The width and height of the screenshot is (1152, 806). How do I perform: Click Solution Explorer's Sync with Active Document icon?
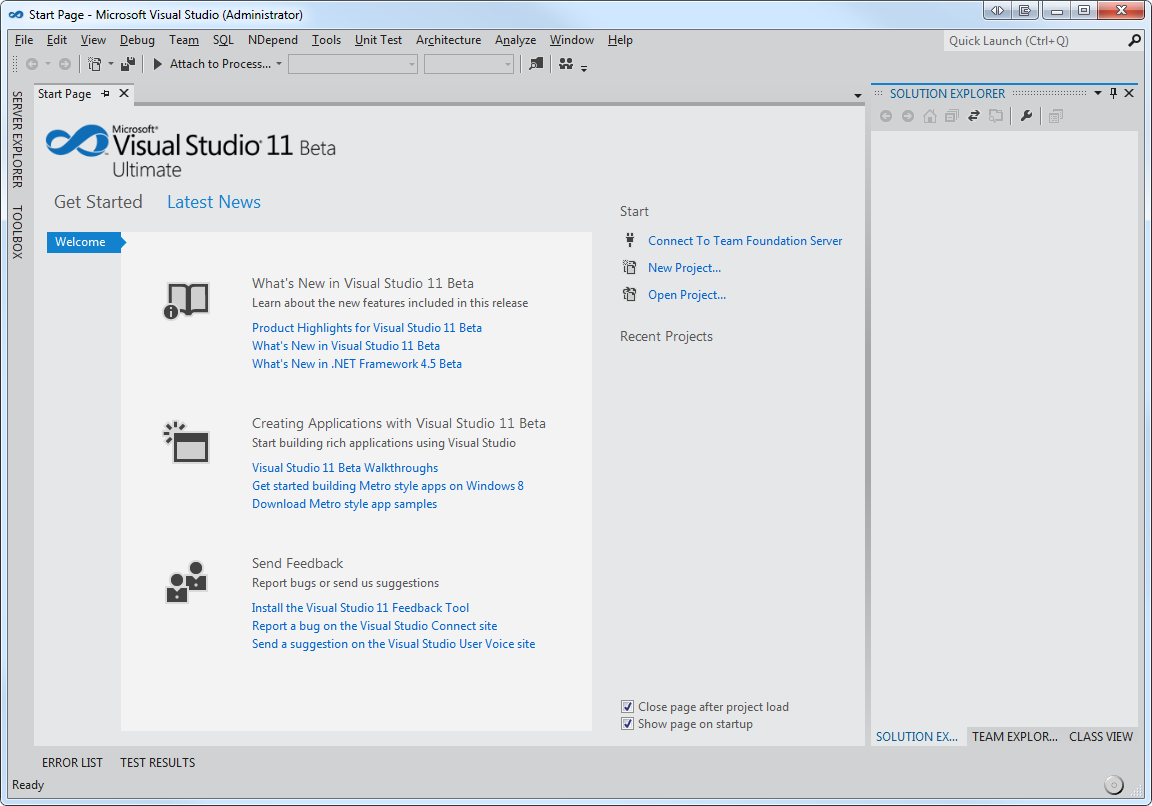click(973, 116)
